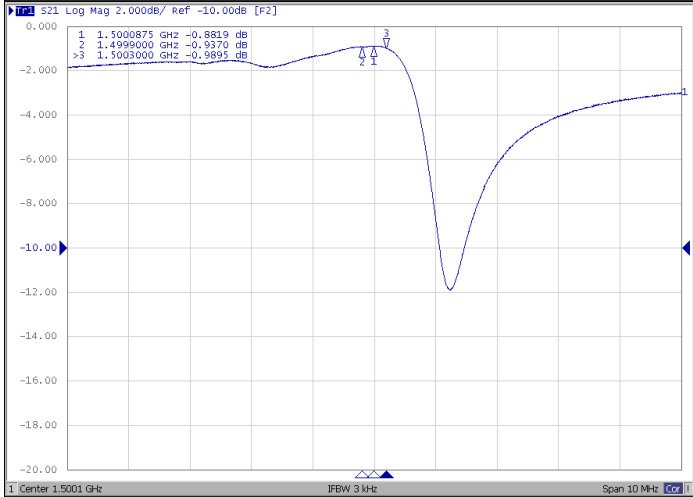
Task: Click the Center 1.5001 GHz frequency field
Action: pos(59,489)
